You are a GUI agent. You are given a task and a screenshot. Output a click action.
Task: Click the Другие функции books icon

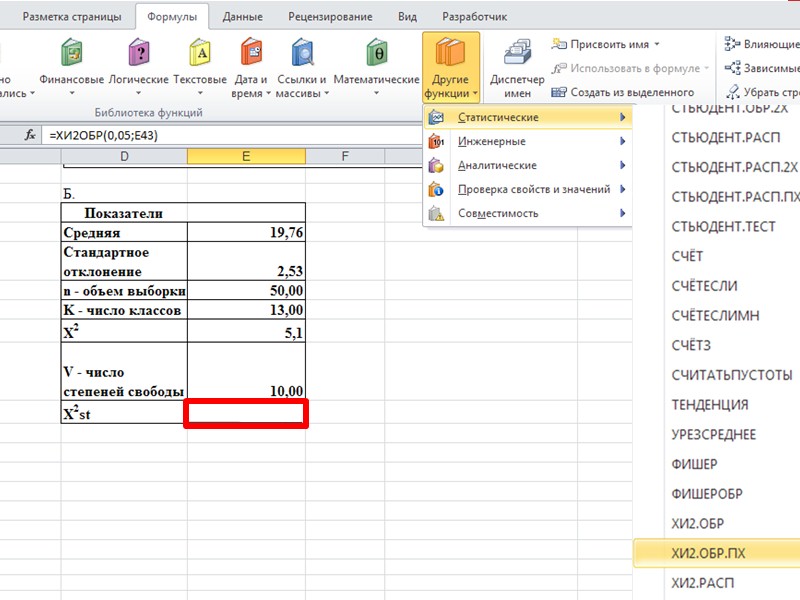(450, 52)
